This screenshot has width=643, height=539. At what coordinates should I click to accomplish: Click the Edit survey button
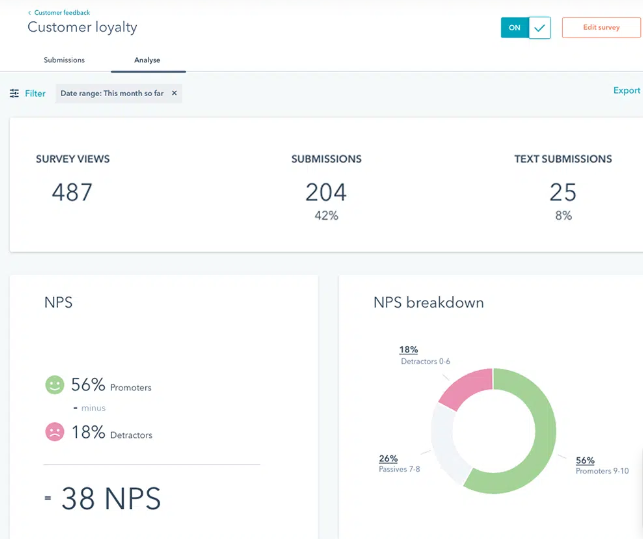[601, 28]
